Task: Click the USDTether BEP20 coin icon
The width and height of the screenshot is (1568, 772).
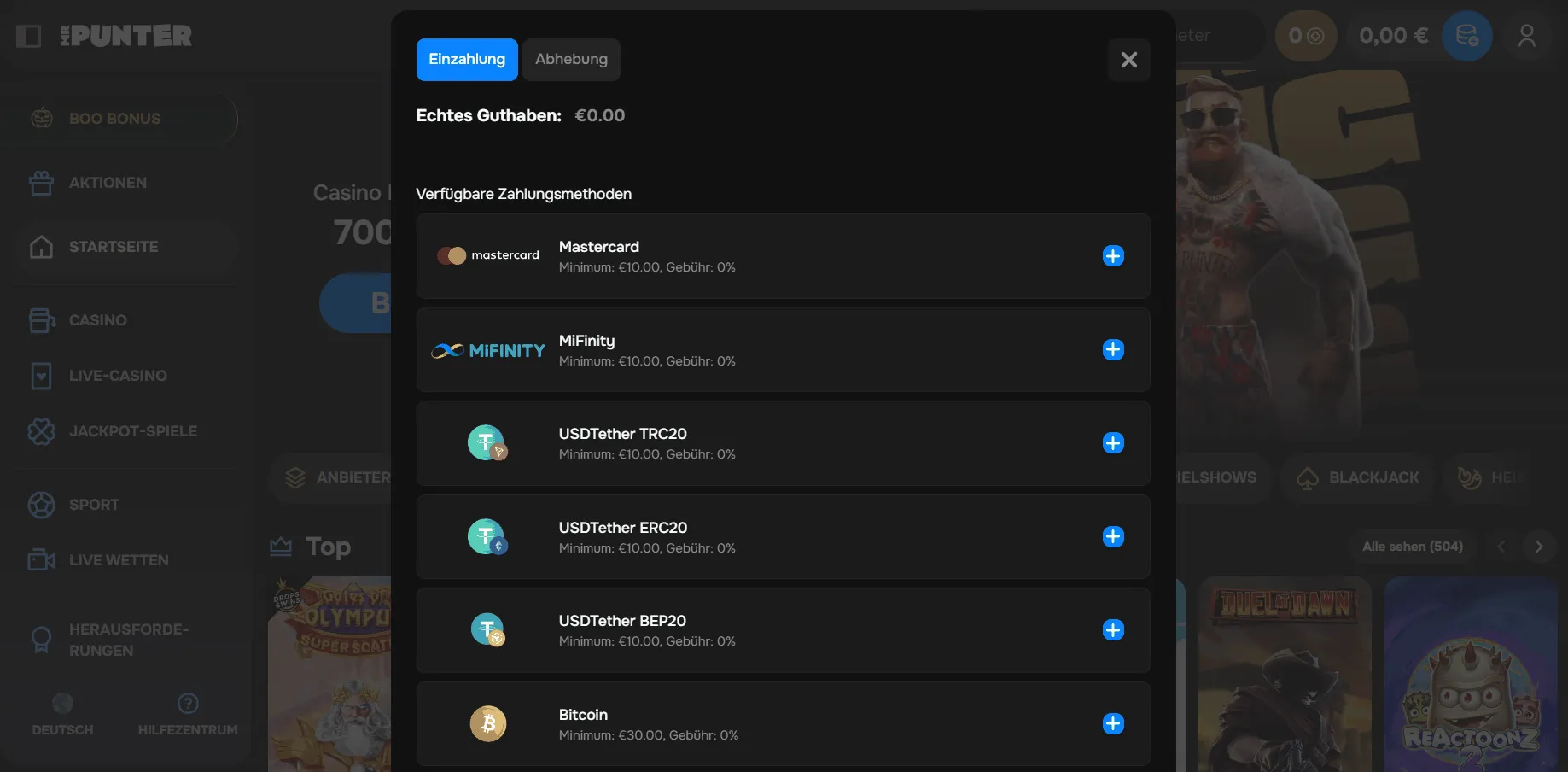Action: click(x=487, y=630)
